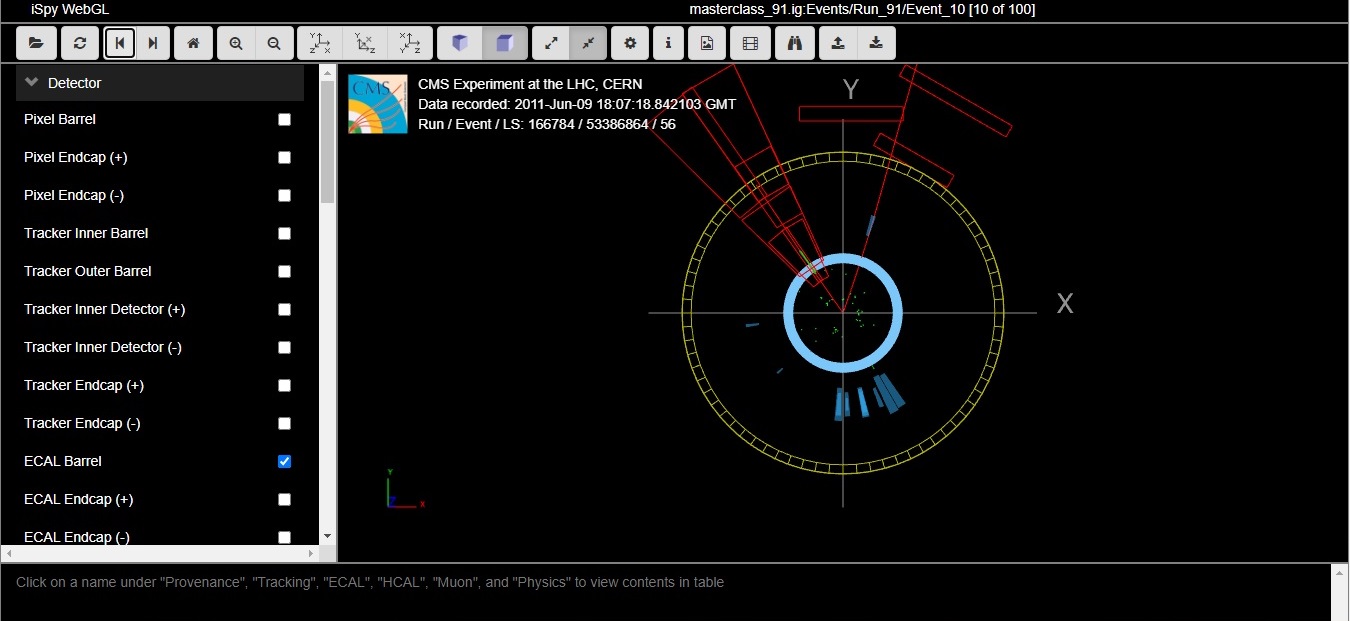Enable Pixel Barrel checkbox
Viewport: 1350px width, 621px height.
[x=284, y=120]
